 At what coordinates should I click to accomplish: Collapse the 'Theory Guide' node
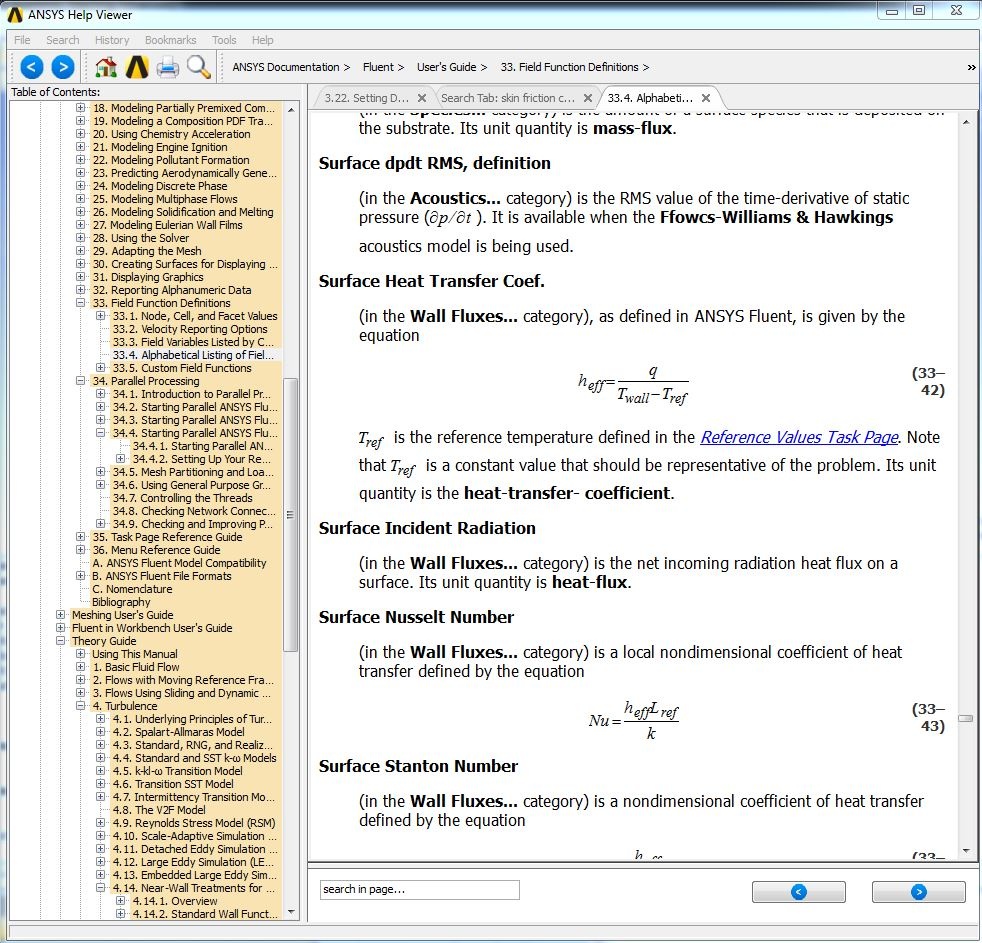pos(61,641)
